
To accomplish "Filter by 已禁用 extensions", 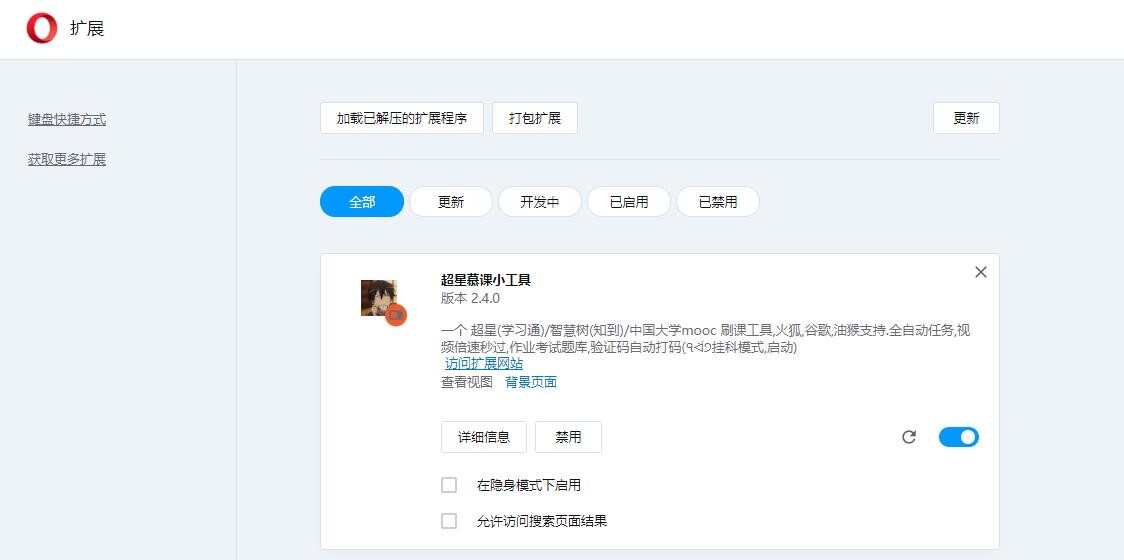I will click(718, 202).
